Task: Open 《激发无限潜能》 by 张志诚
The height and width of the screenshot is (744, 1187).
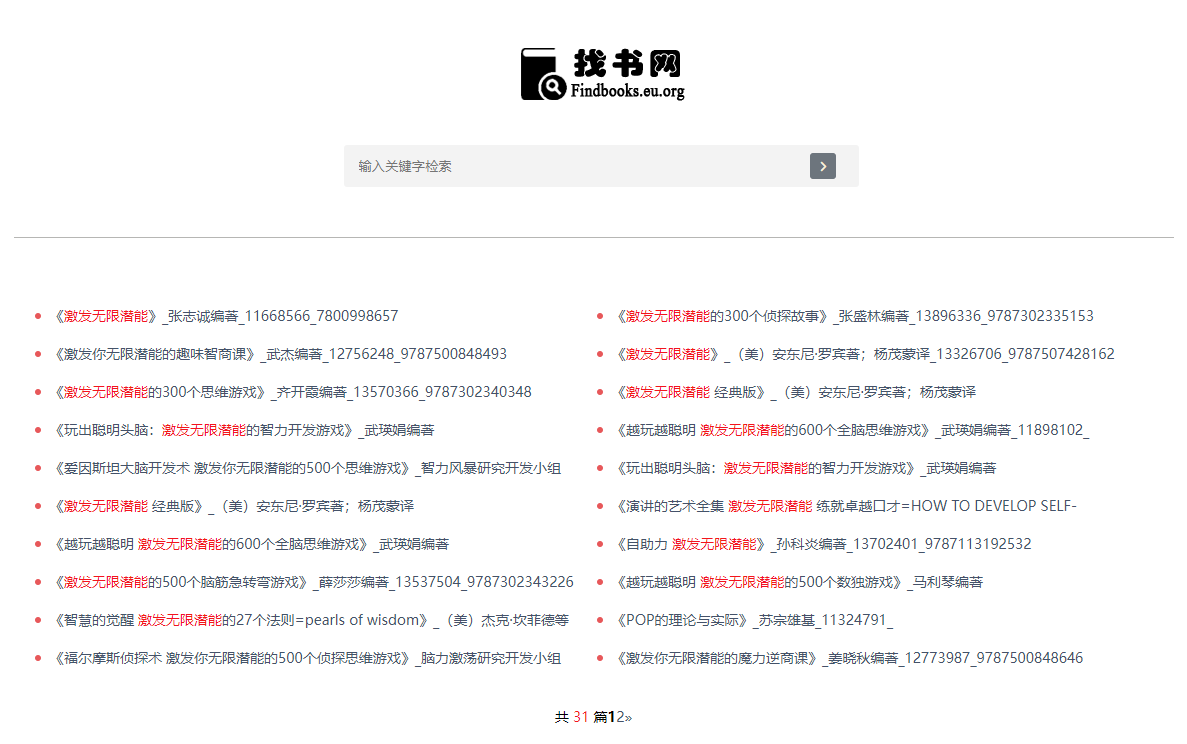Action: click(x=226, y=316)
